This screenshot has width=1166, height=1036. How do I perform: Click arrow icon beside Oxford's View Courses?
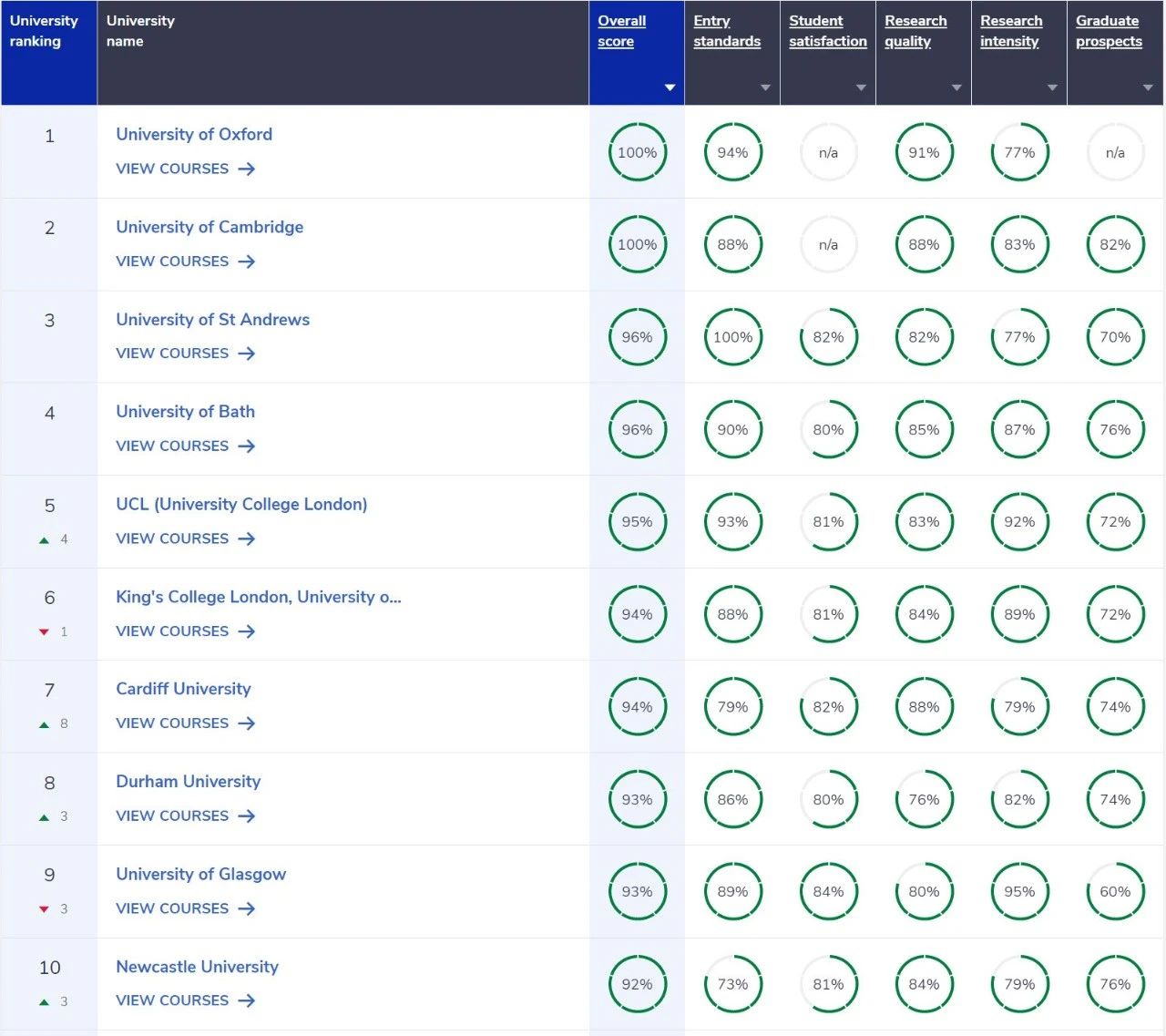(246, 169)
